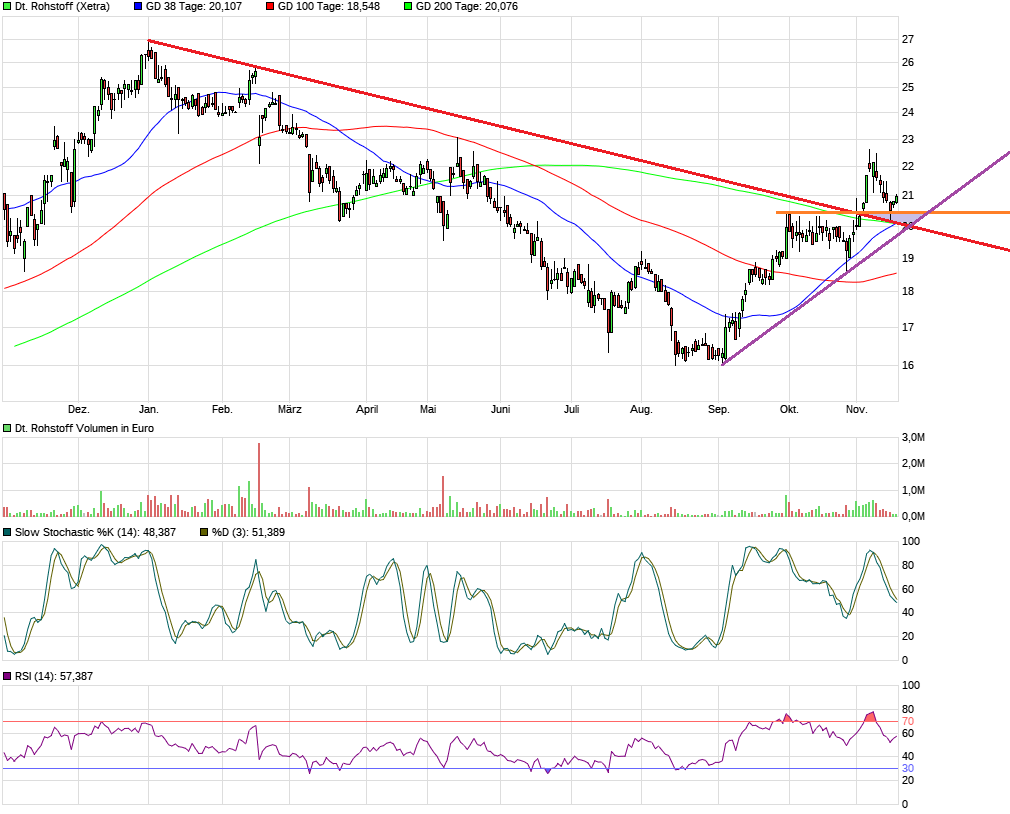Click the 'Dez.' month axis label
Image resolution: width=1010 pixels, height=814 pixels.
point(79,410)
